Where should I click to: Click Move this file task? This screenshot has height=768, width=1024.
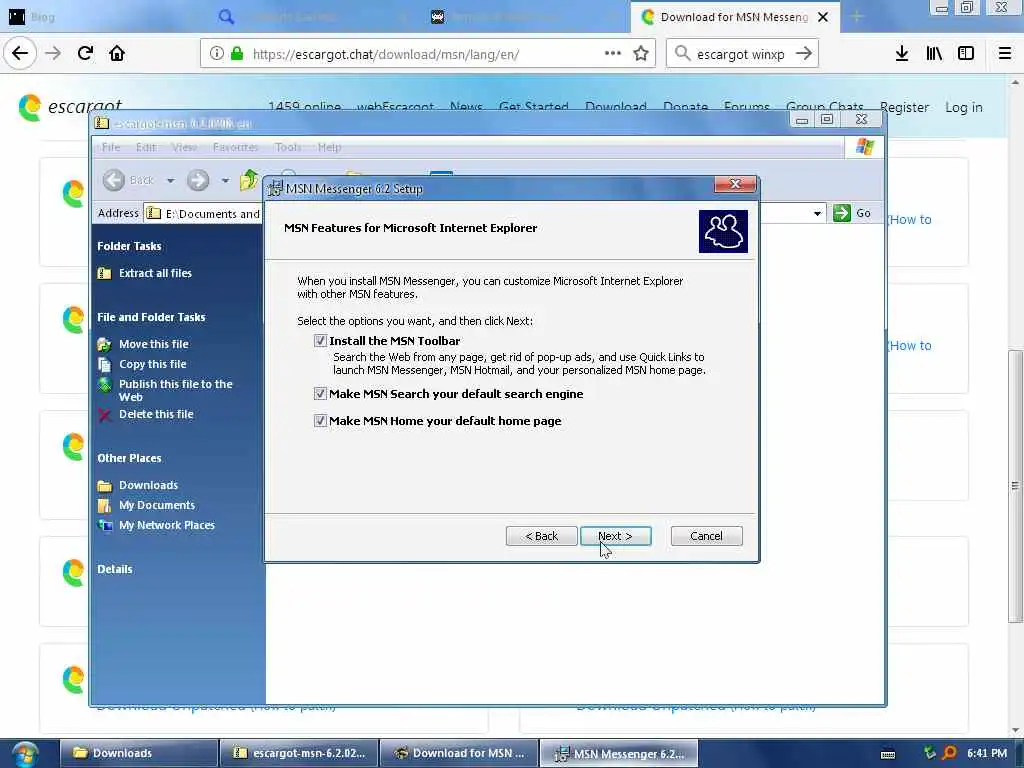click(153, 344)
